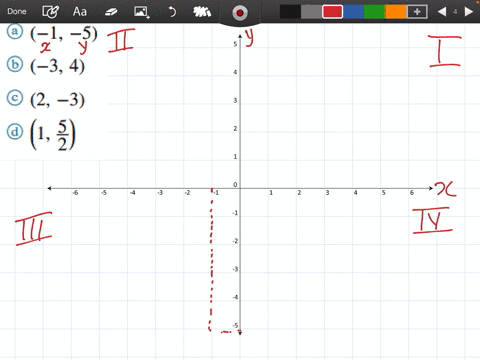
Task: Click the circled letter a label
Action: 15,31
